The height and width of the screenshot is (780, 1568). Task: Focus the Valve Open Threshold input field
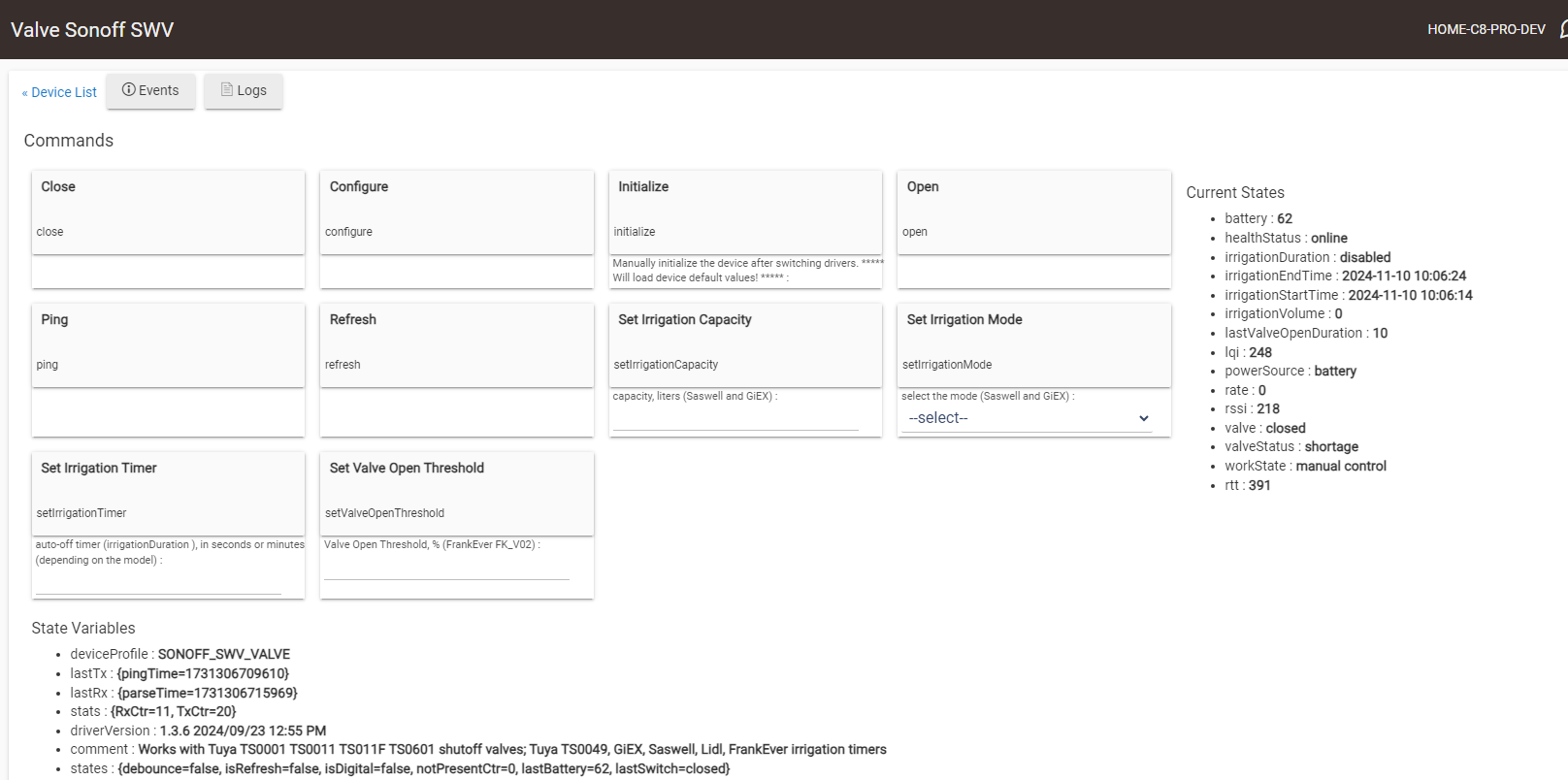(x=446, y=568)
